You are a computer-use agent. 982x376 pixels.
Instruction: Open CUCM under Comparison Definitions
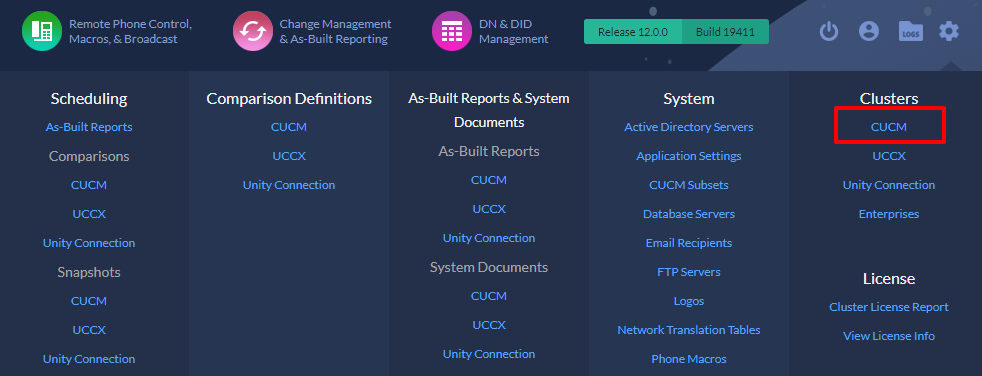tap(289, 127)
